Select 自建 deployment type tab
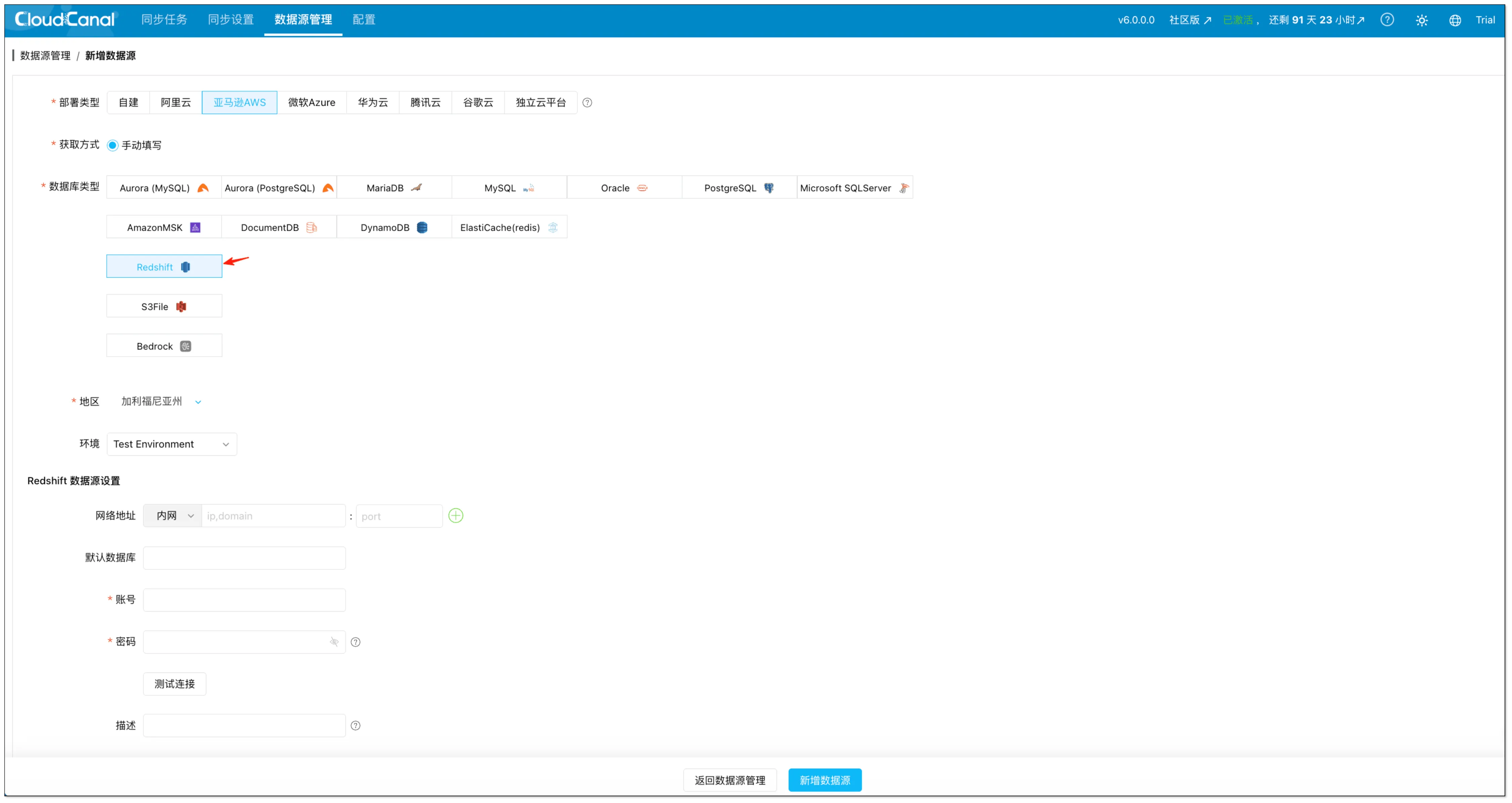Viewport: 1512px width, 803px height. (x=128, y=103)
